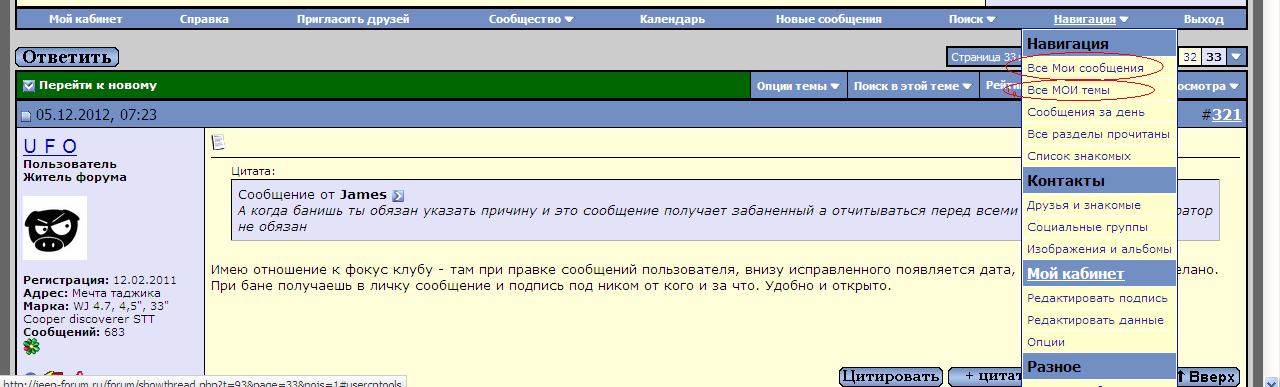This screenshot has height=387, width=1280.
Task: Go to page 32 of the thread
Action: click(x=1190, y=57)
